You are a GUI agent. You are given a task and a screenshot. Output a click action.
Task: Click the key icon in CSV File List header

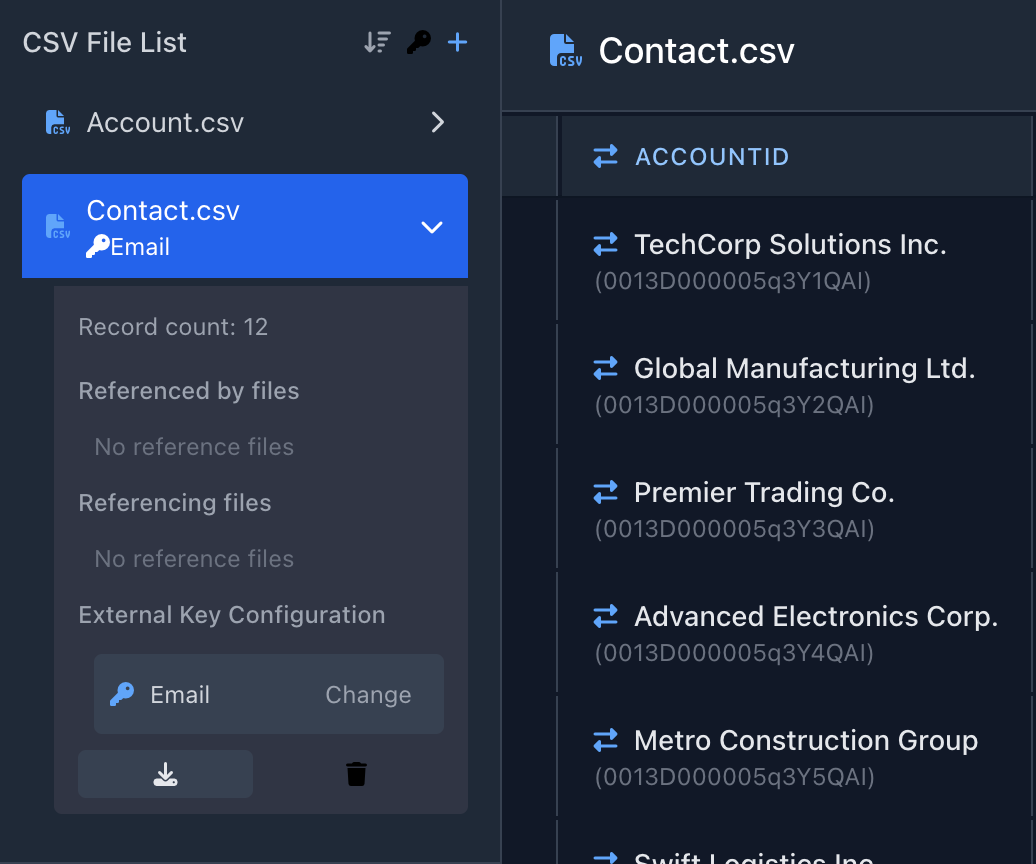(x=418, y=43)
